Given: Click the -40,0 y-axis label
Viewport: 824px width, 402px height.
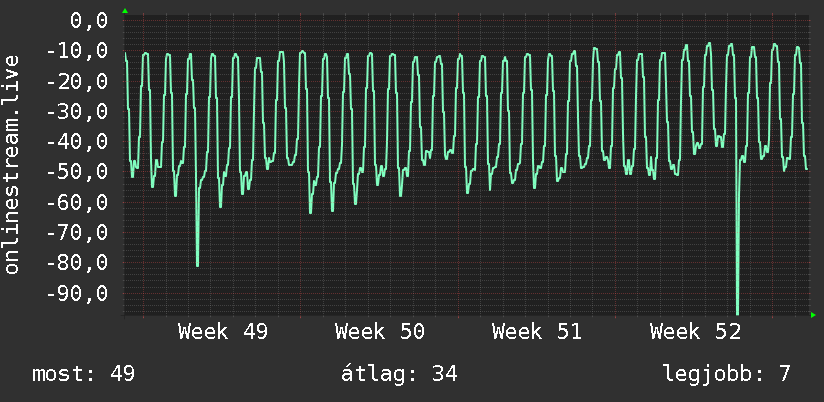Looking at the screenshot, I should (77, 142).
